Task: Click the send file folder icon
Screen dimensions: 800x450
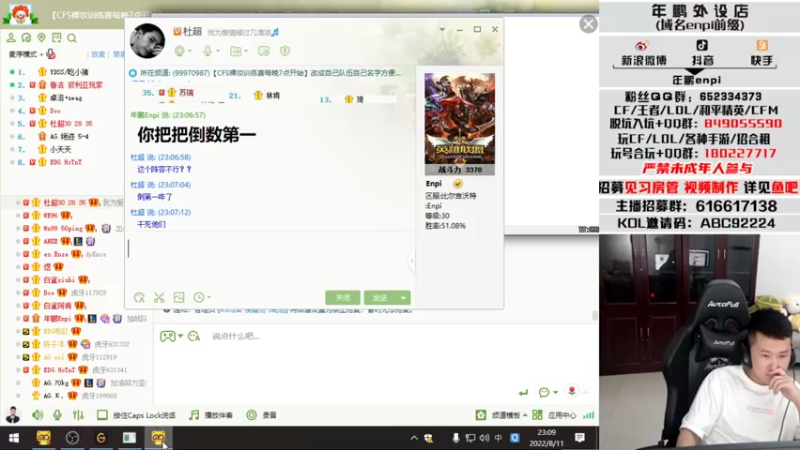Action: [x=235, y=51]
